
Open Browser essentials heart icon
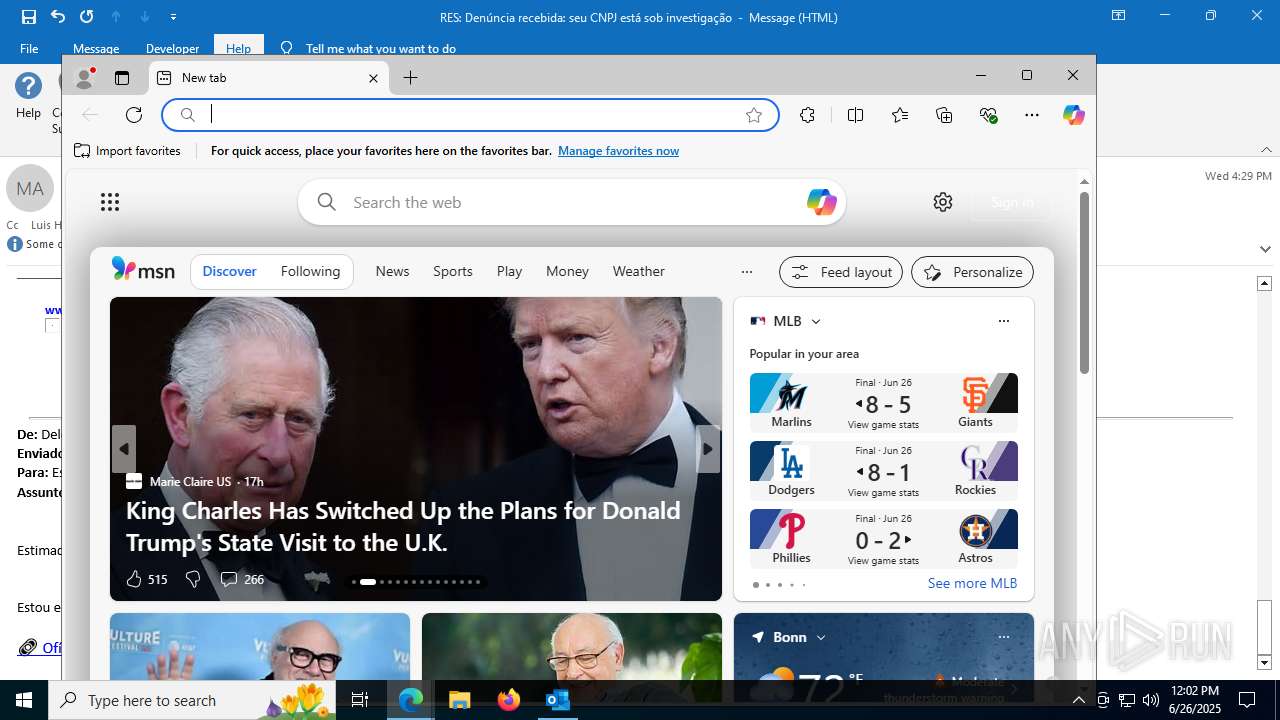pos(989,115)
